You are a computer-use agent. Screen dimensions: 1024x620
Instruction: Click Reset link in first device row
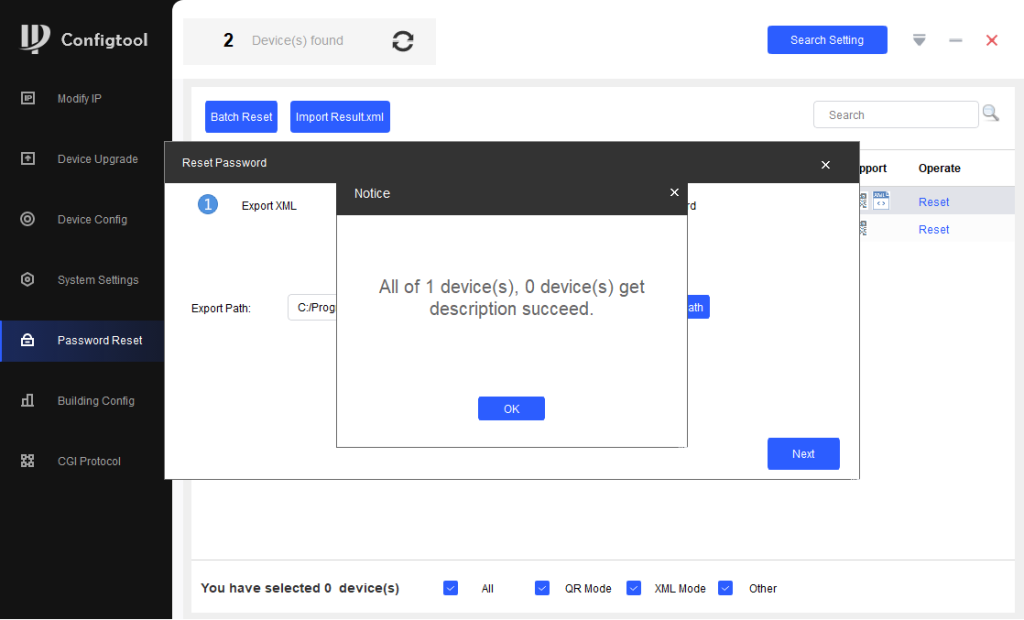[933, 202]
